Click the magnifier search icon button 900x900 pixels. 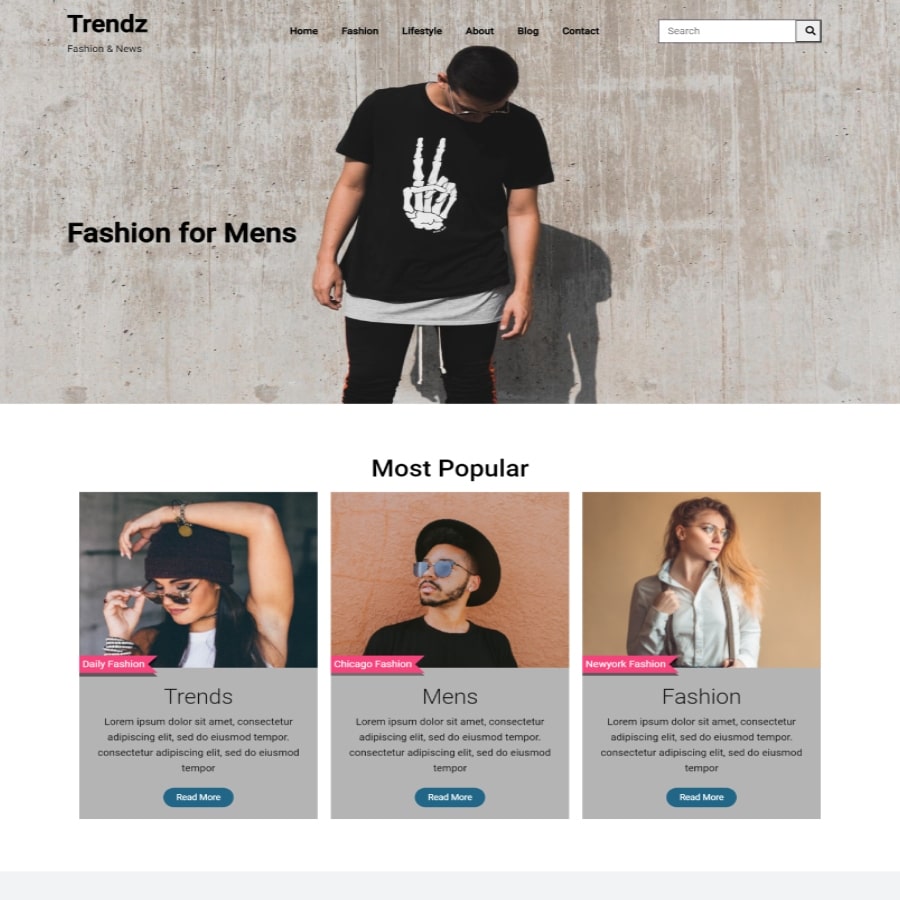pos(809,31)
